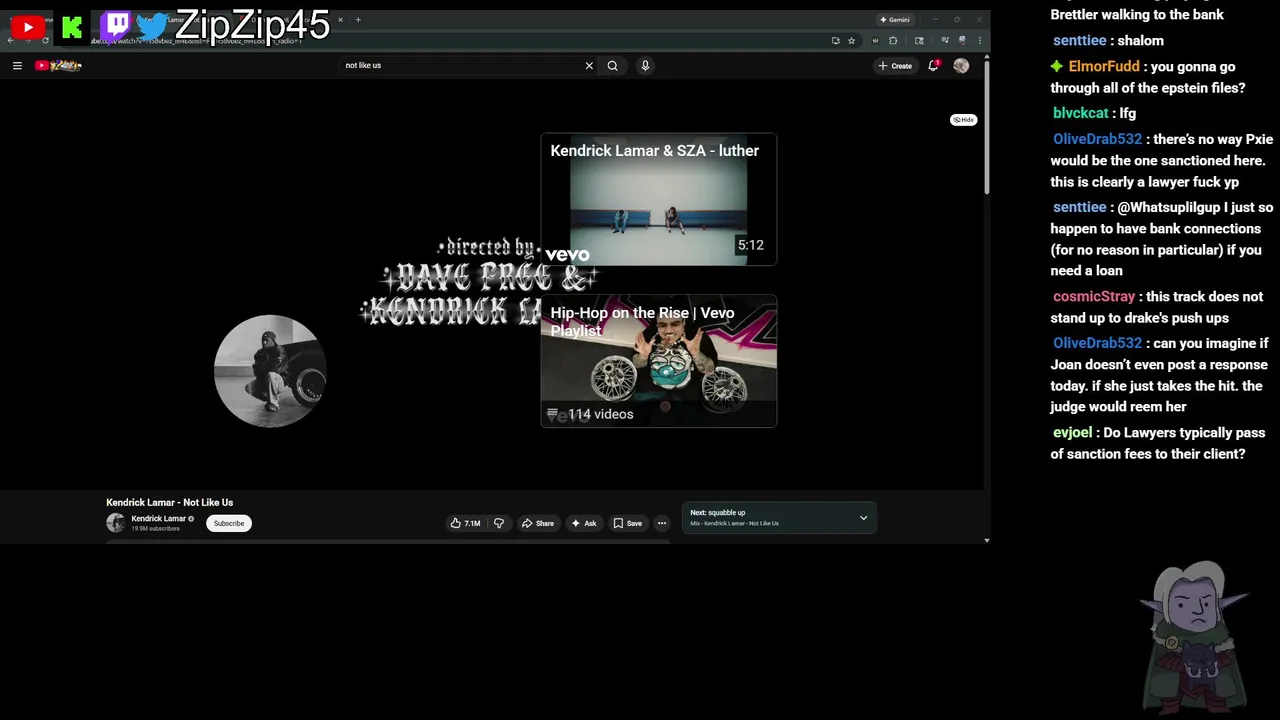Open Hip-Hop on the Rise Vevo playlist

[659, 361]
